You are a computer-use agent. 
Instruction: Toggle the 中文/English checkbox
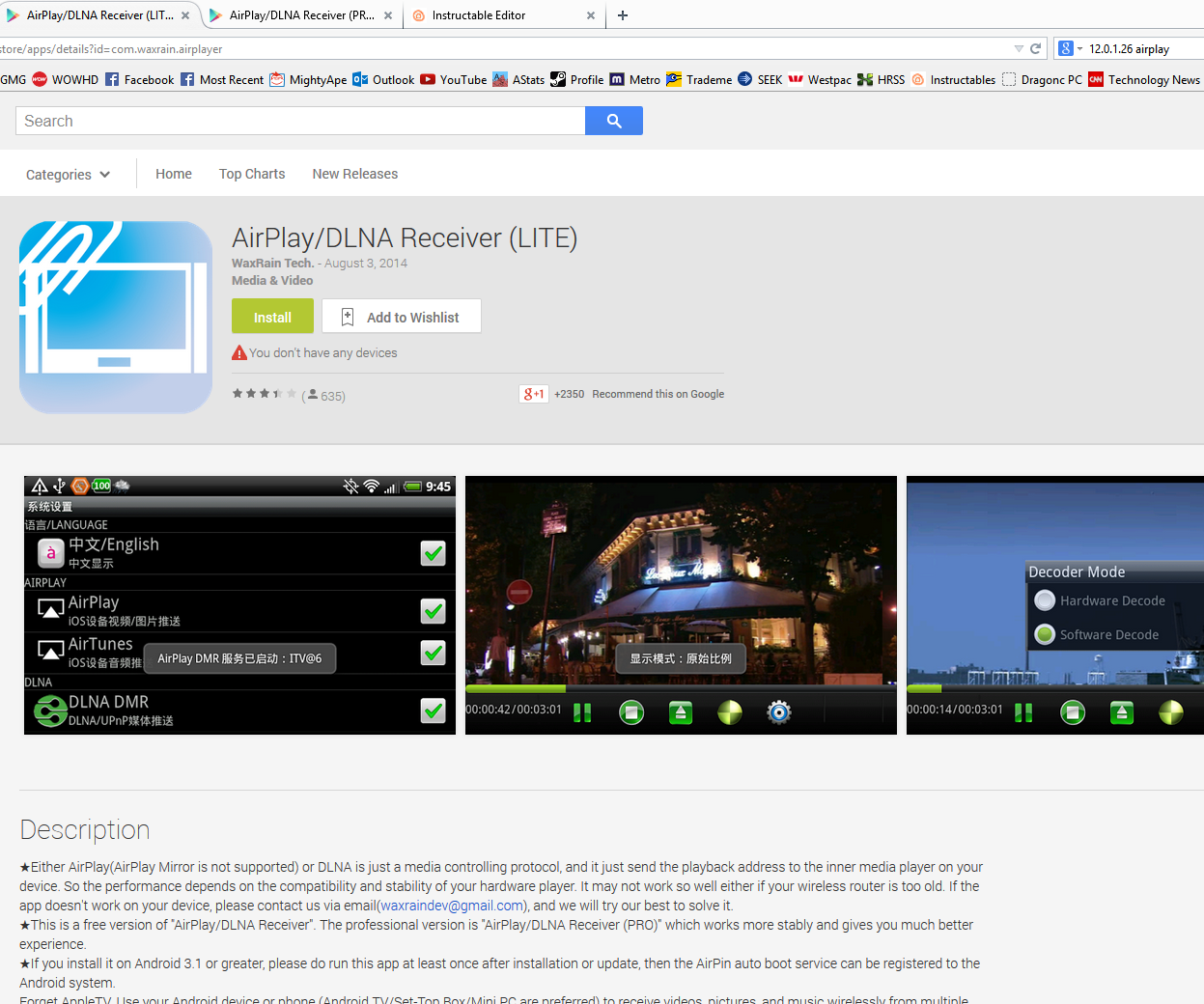point(433,553)
